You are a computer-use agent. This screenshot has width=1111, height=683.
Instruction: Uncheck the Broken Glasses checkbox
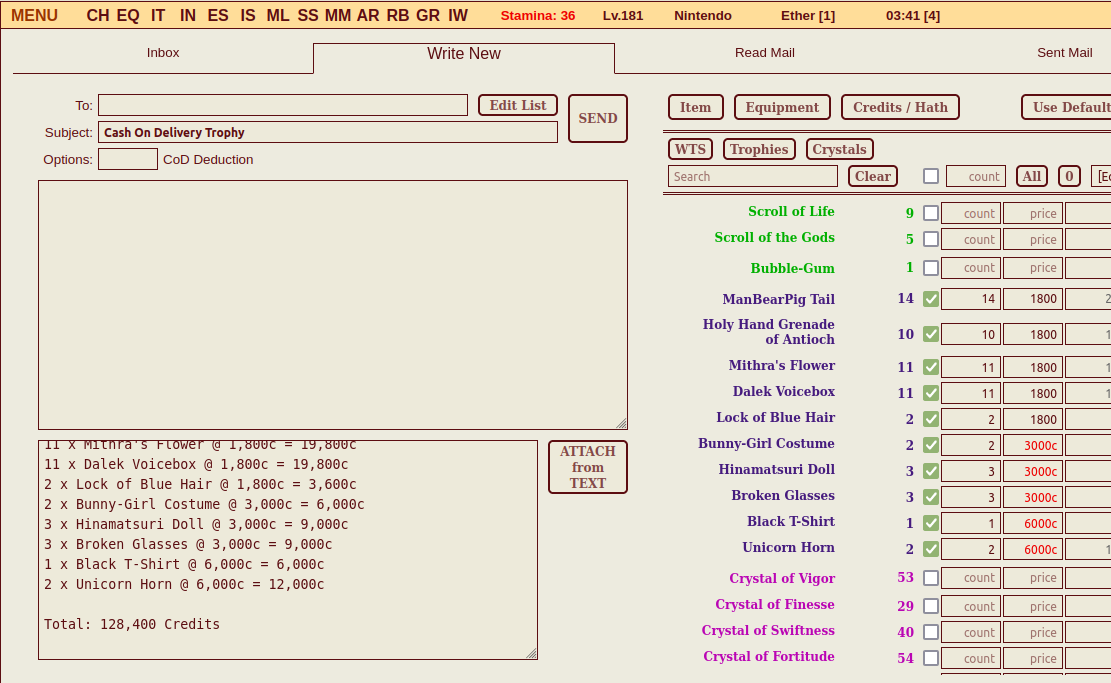[x=931, y=497]
